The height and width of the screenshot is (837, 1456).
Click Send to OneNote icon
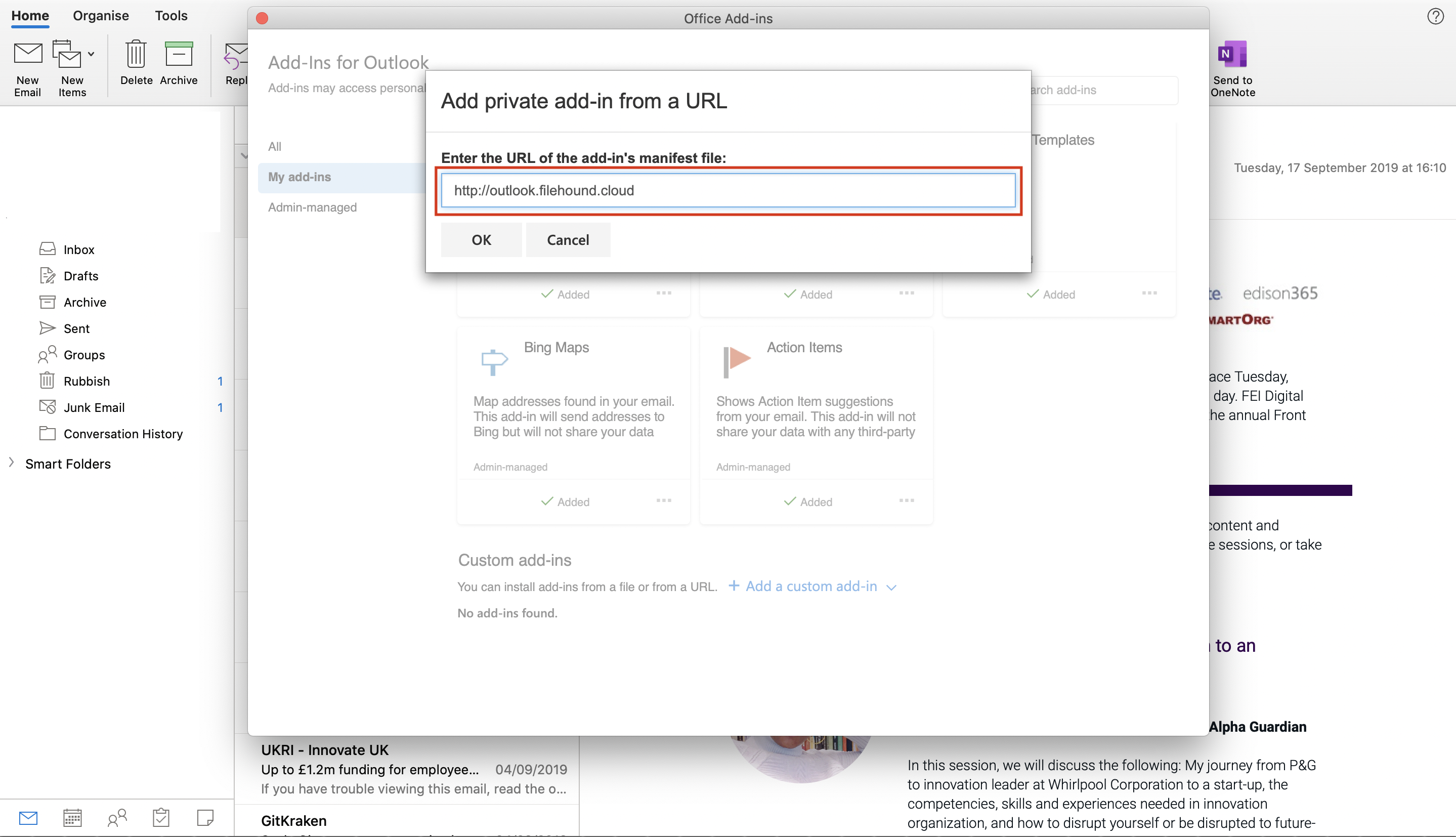1232,55
